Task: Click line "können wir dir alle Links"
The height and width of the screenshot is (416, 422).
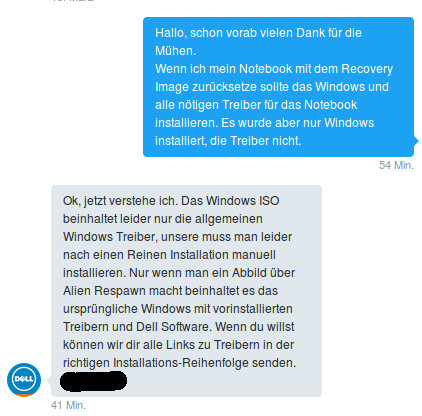Action: coord(178,345)
